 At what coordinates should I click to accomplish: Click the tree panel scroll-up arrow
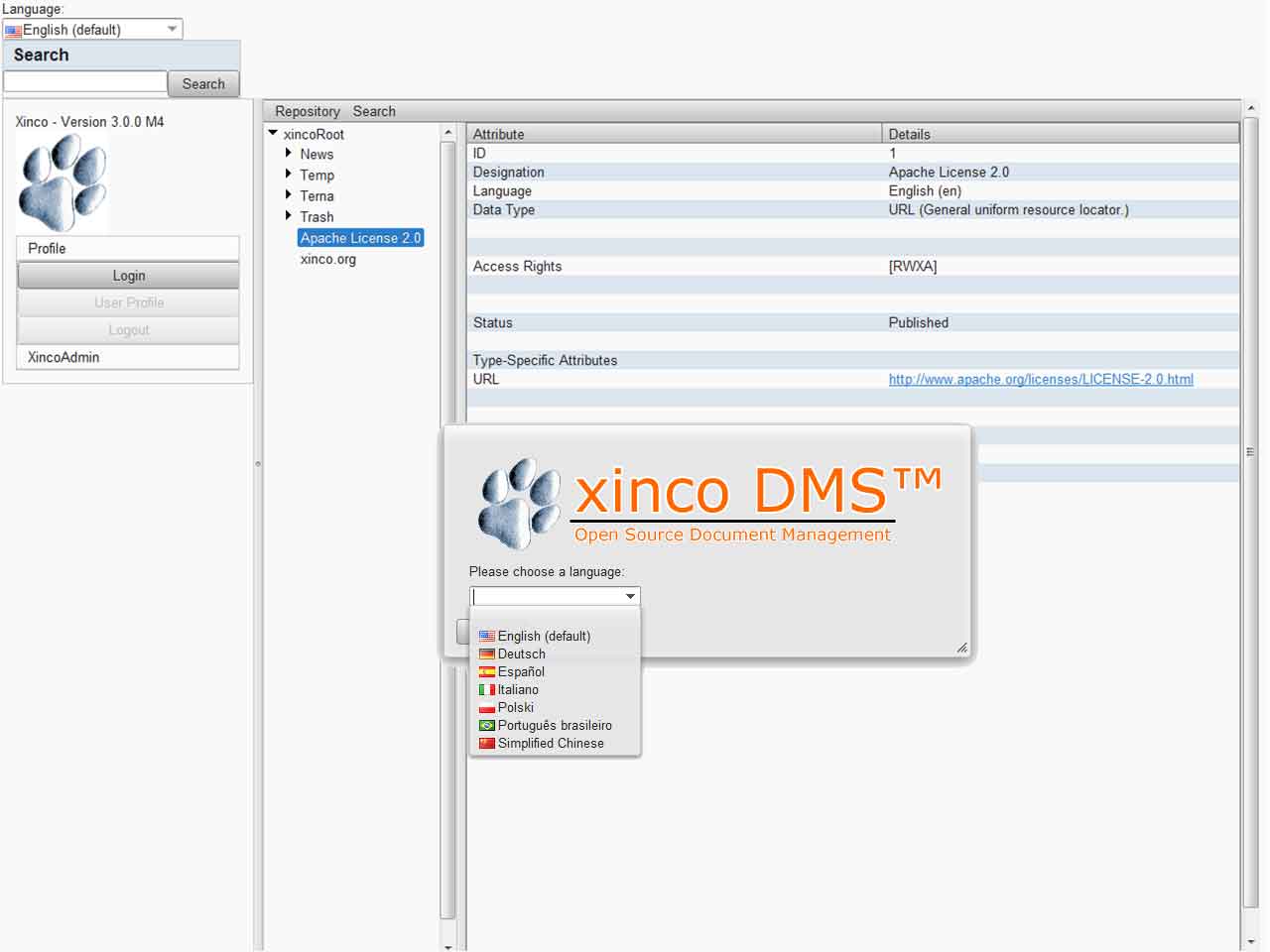pos(447,132)
